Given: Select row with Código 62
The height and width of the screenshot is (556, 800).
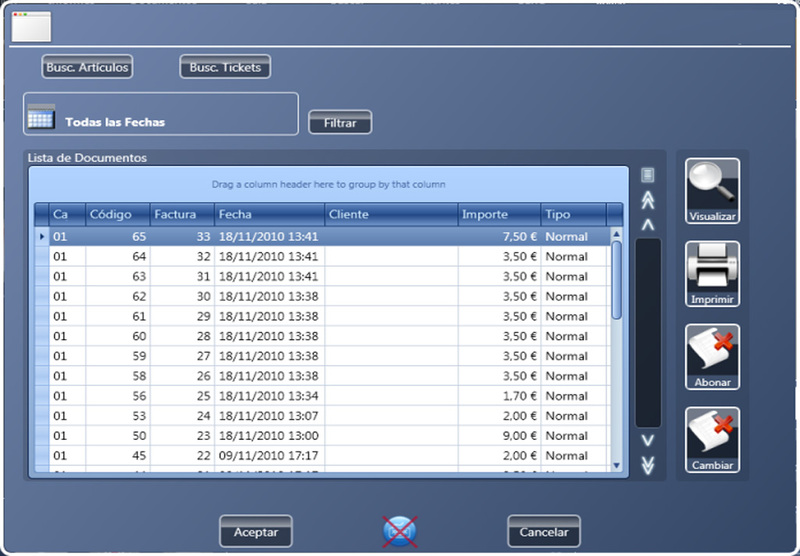Looking at the screenshot, I should pyautogui.click(x=322, y=296).
